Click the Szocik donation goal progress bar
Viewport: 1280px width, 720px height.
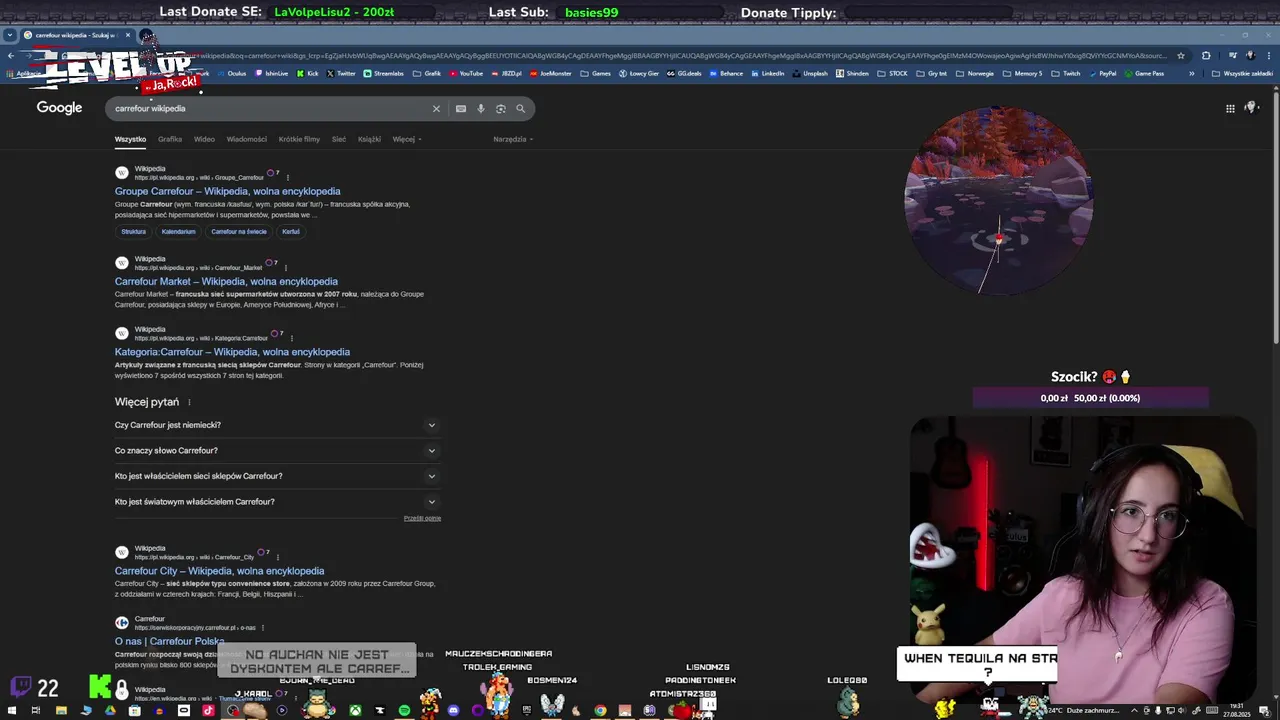point(1090,398)
